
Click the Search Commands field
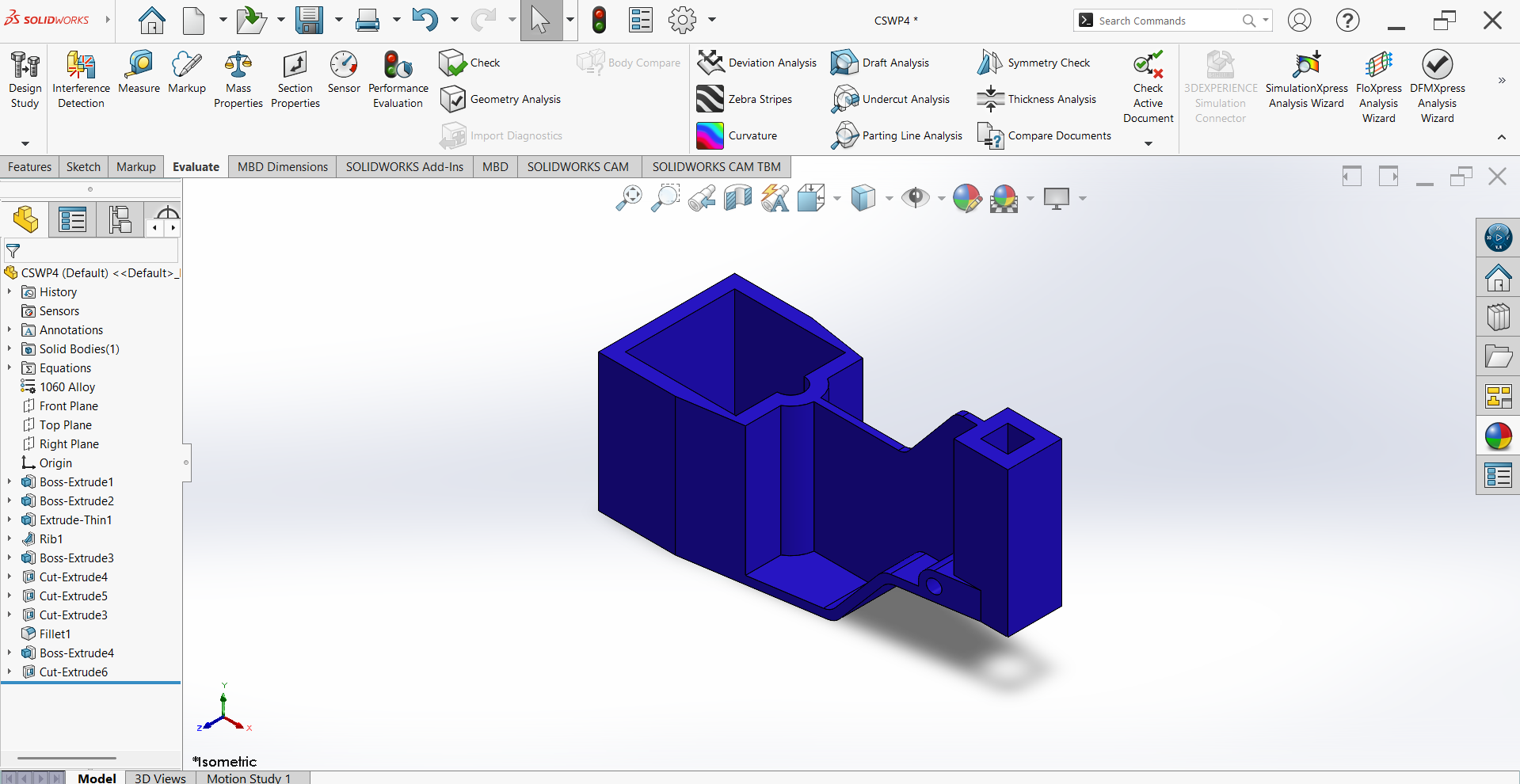pos(1172,21)
